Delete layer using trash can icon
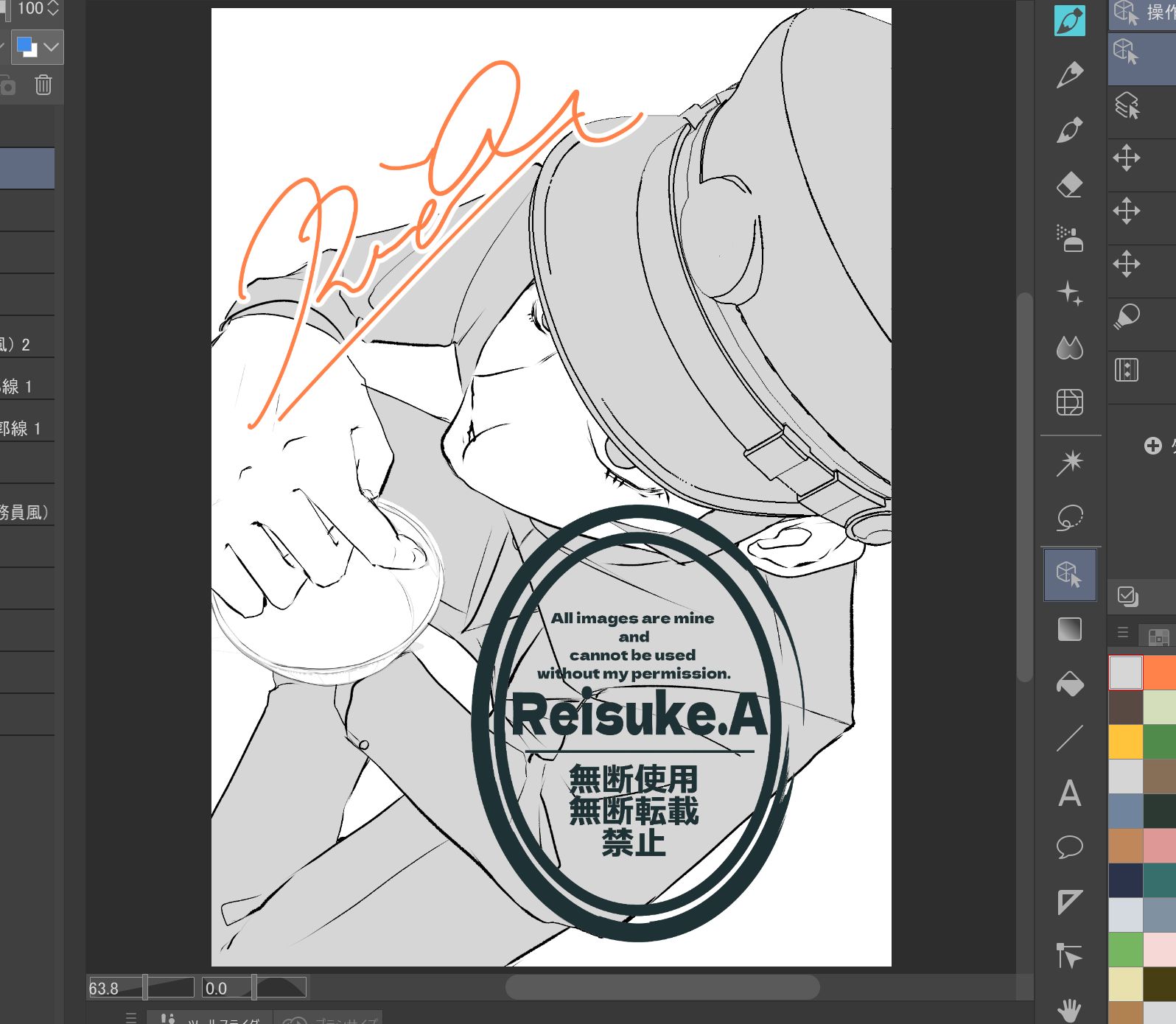This screenshot has height=1024, width=1176. click(43, 85)
